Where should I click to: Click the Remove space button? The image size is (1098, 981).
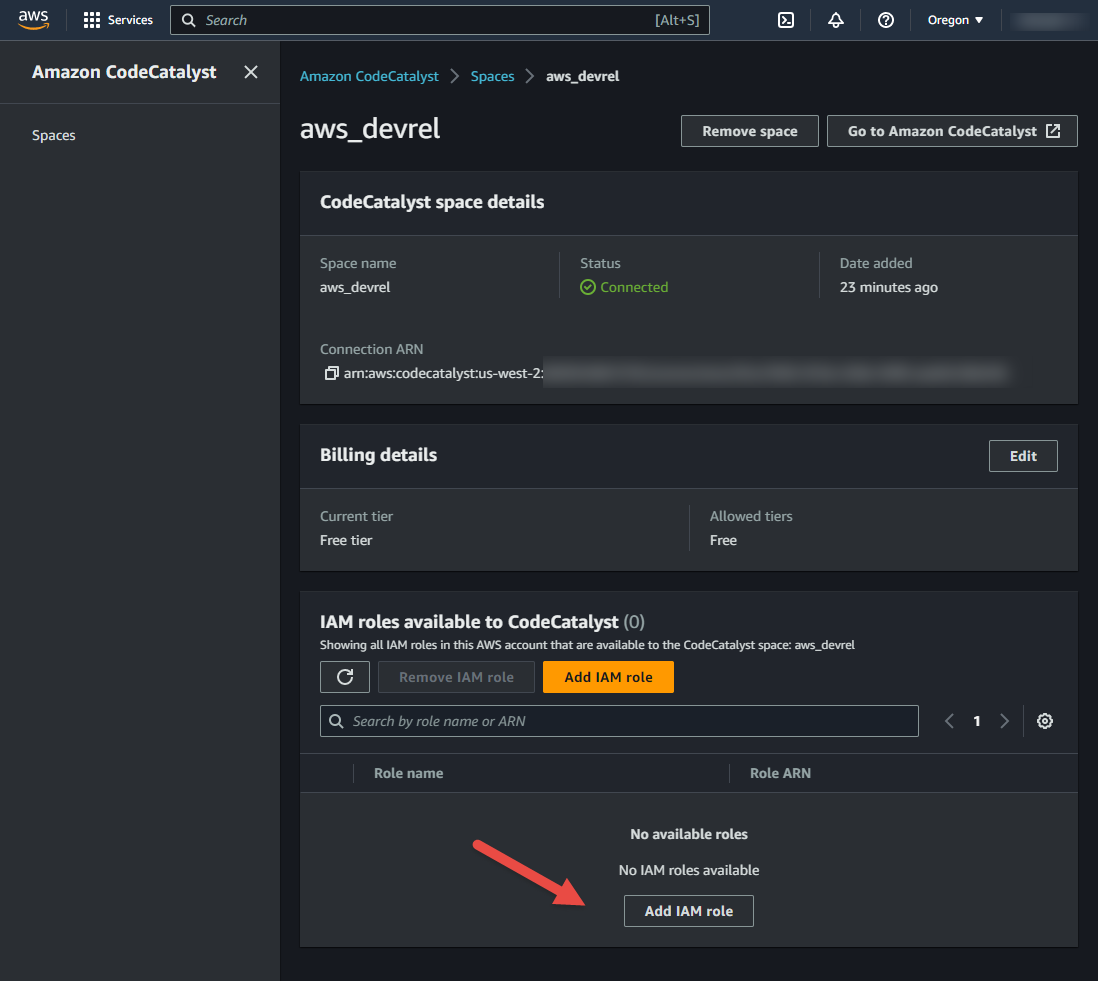click(749, 131)
